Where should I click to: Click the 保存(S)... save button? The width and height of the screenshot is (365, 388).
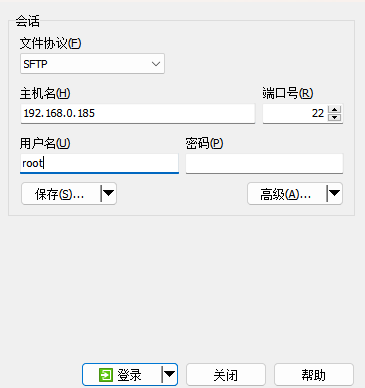61,194
